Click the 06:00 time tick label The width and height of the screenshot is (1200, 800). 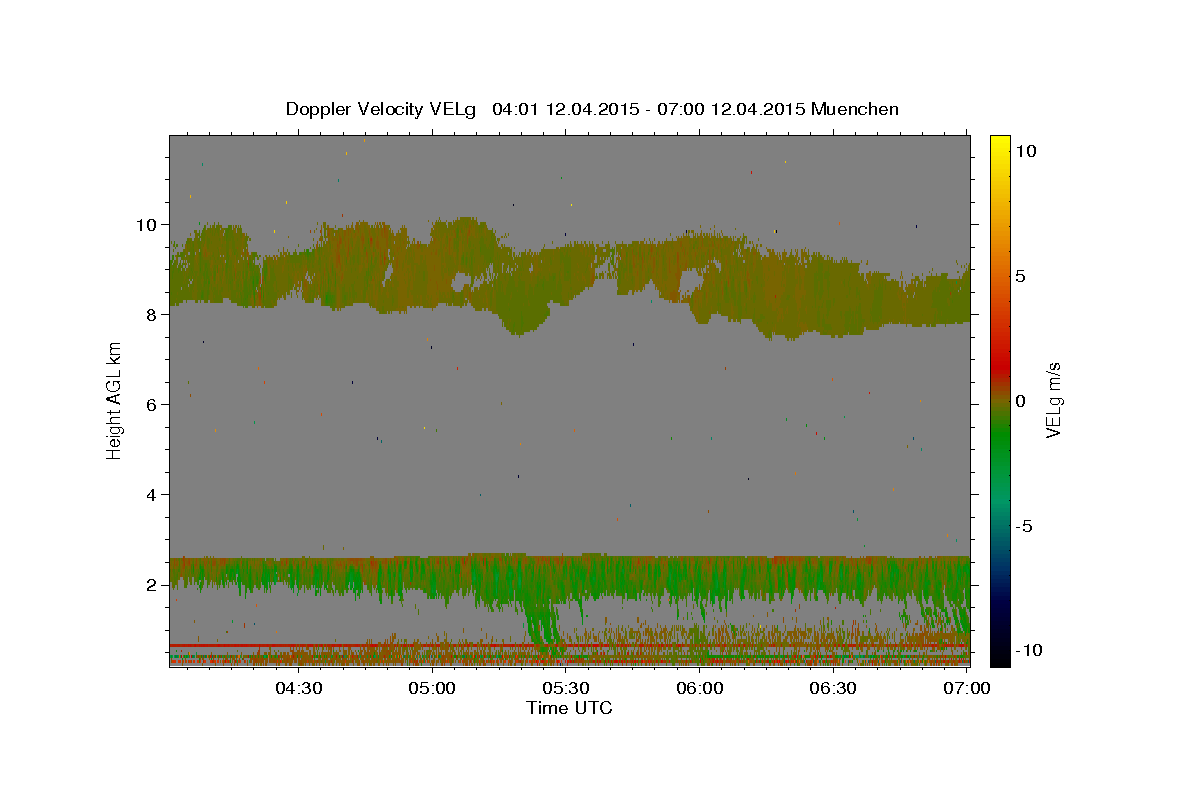pyautogui.click(x=700, y=688)
